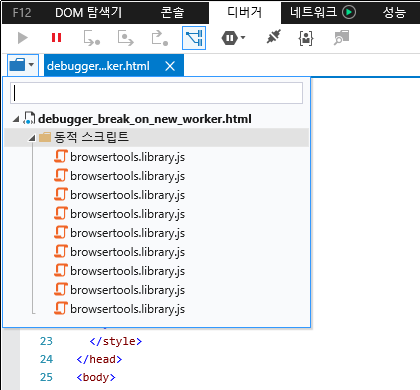Viewport: 420px width, 390px height.
Task: Collapse the debugger_break_on_new_worker.html tree node
Action: click(16, 119)
